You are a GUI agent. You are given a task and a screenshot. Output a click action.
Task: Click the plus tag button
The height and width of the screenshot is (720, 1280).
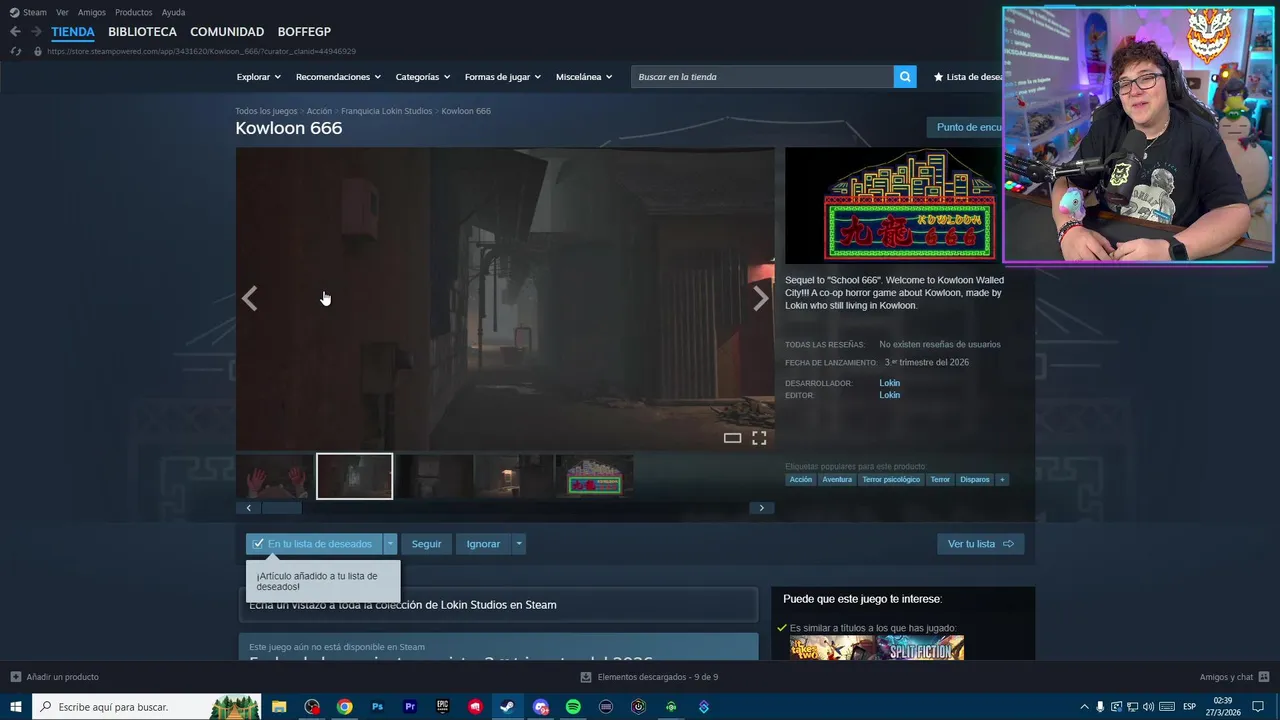[x=1002, y=480]
